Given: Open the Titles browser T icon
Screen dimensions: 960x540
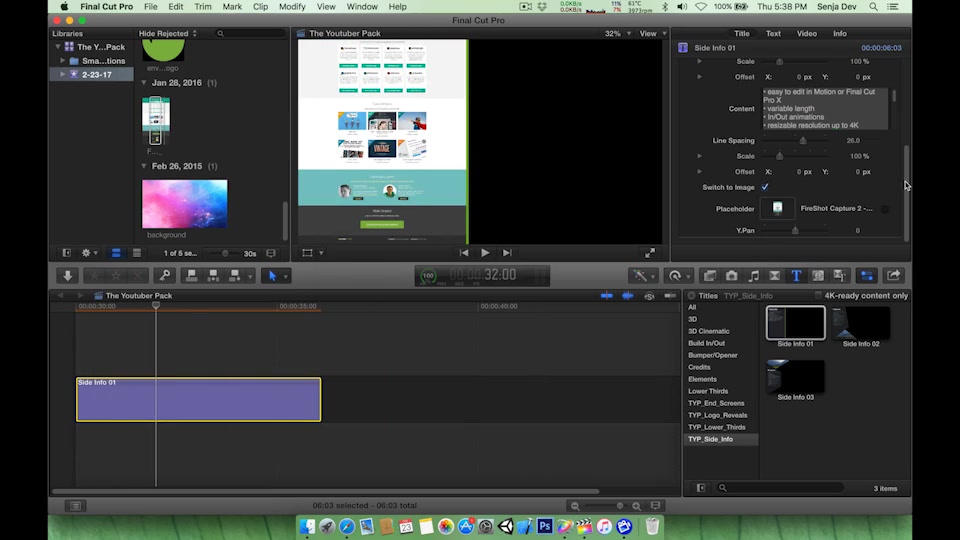Looking at the screenshot, I should point(796,276).
